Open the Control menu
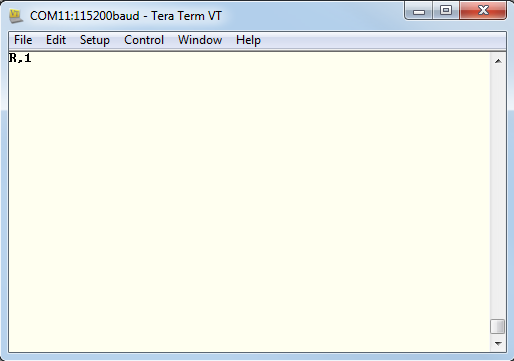 (144, 40)
